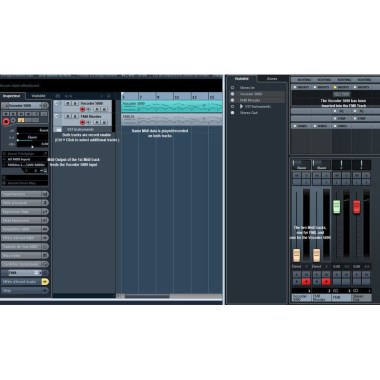Open the All MIDI Inputs routing dropdown
380x380 pixels.
[25, 159]
